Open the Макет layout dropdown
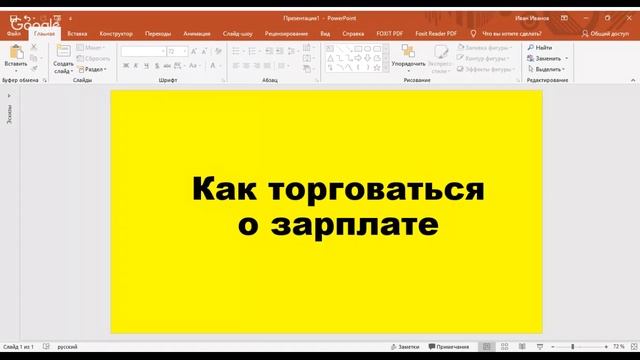 coord(91,48)
